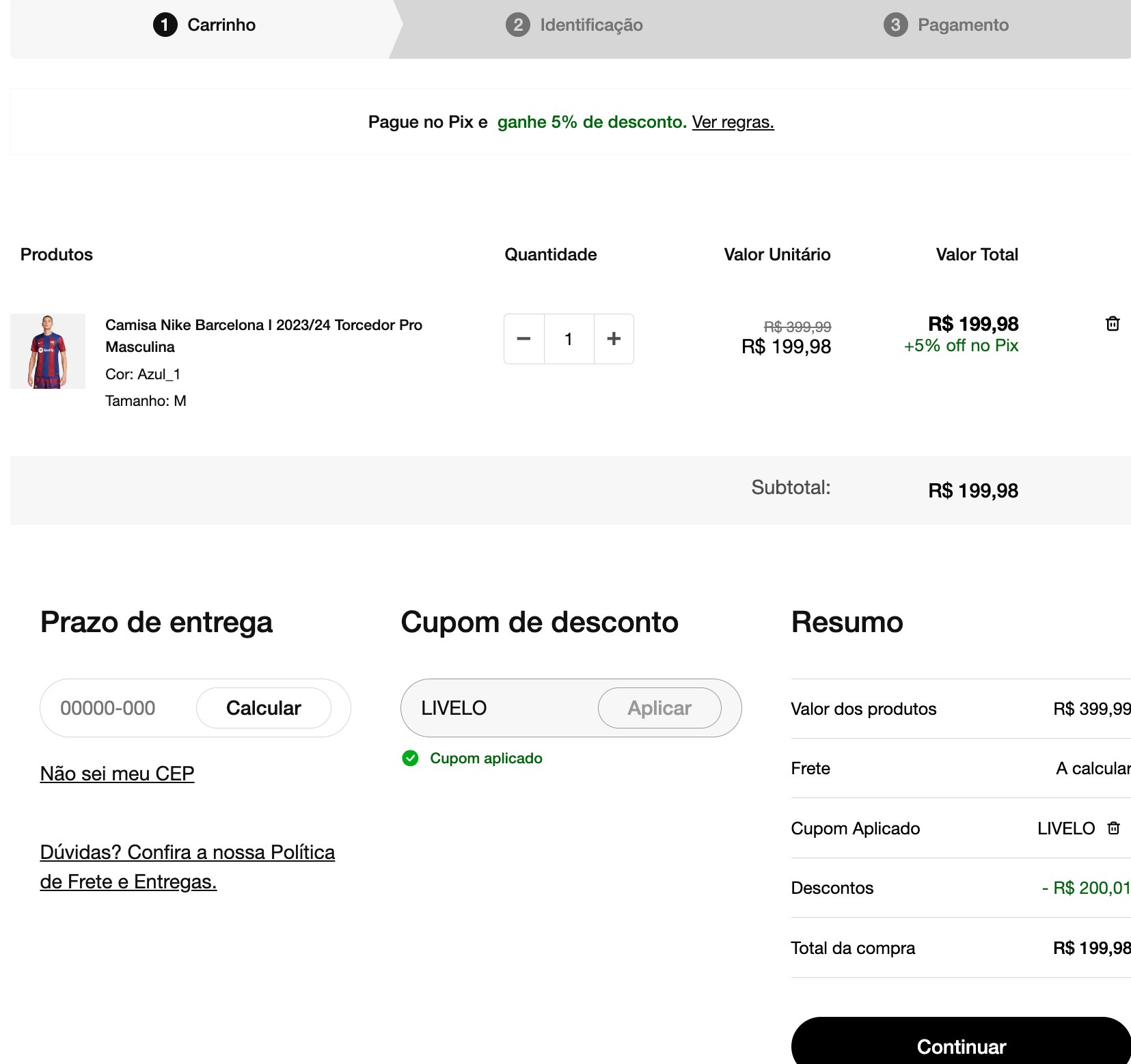
Task: Click the struck-through price R$ 399,99
Action: [x=798, y=327]
